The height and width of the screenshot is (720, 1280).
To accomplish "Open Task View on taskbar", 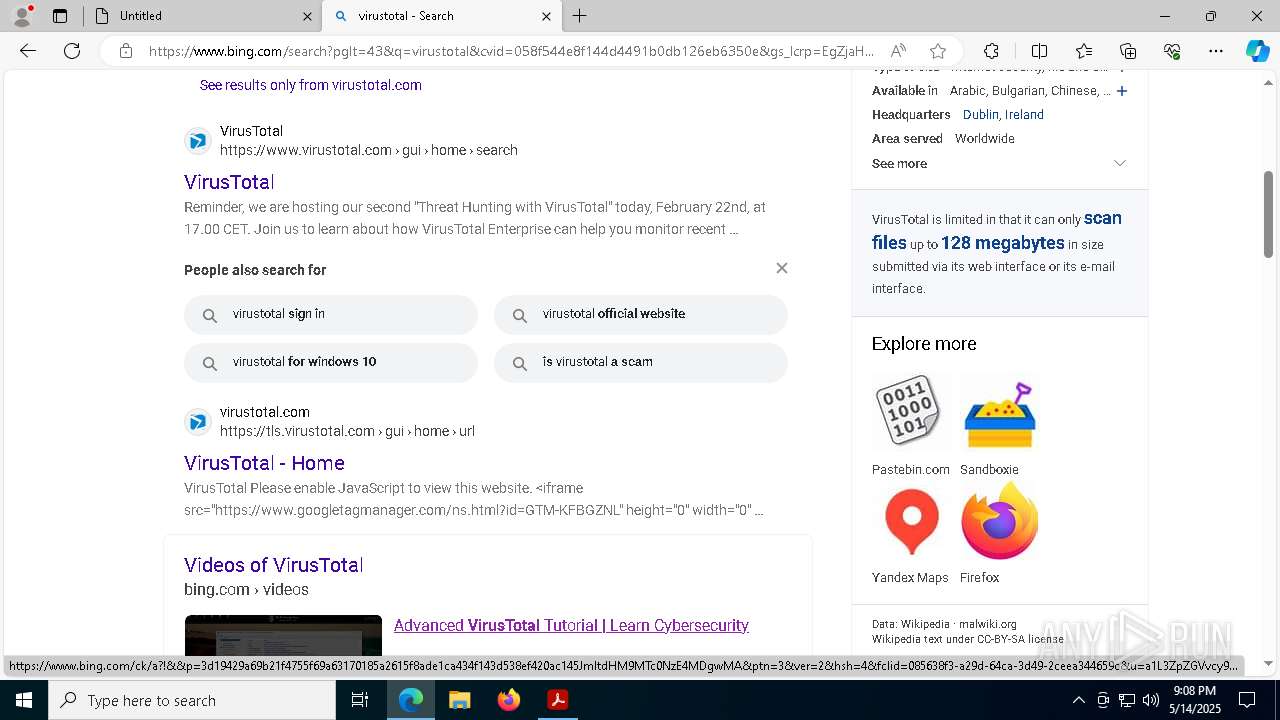I will pos(360,700).
